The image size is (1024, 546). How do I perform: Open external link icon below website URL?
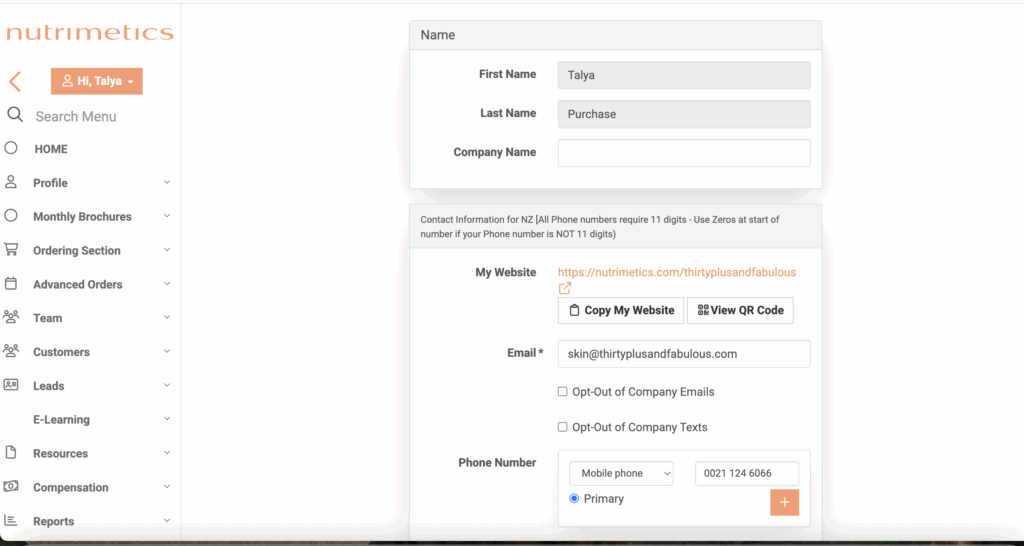[x=565, y=288]
